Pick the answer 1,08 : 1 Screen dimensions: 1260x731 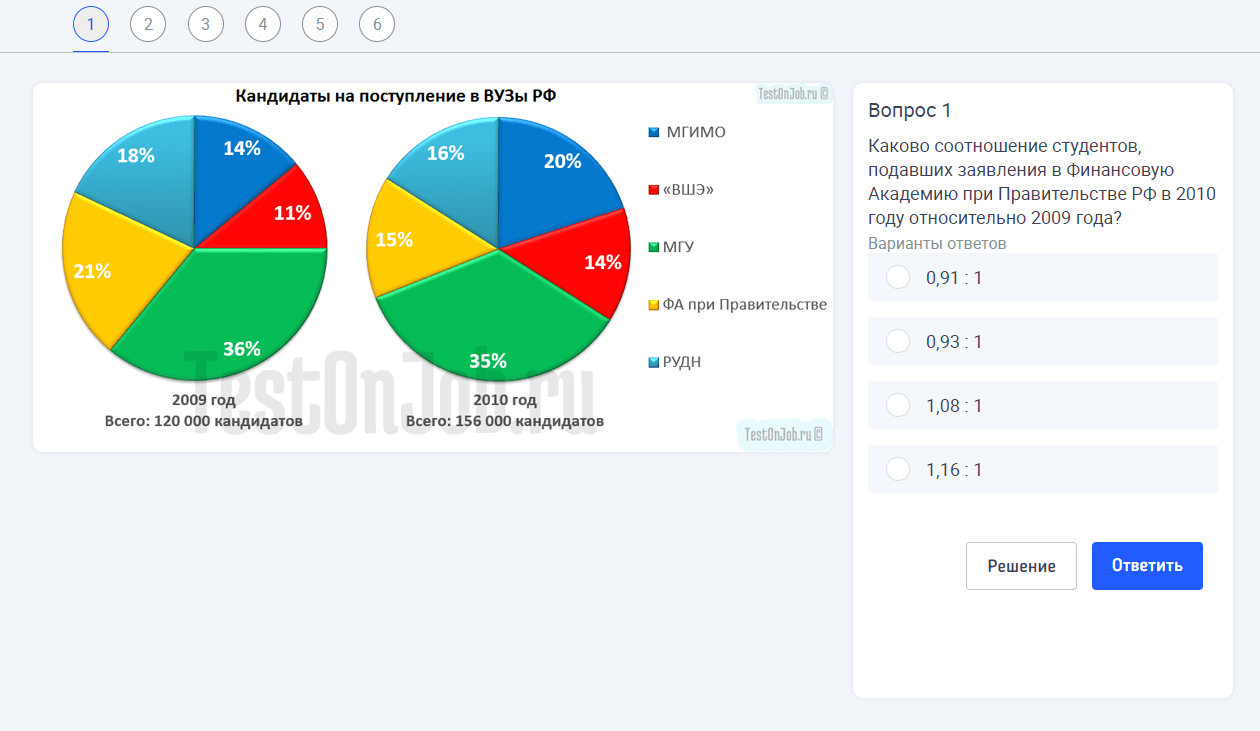coord(898,405)
